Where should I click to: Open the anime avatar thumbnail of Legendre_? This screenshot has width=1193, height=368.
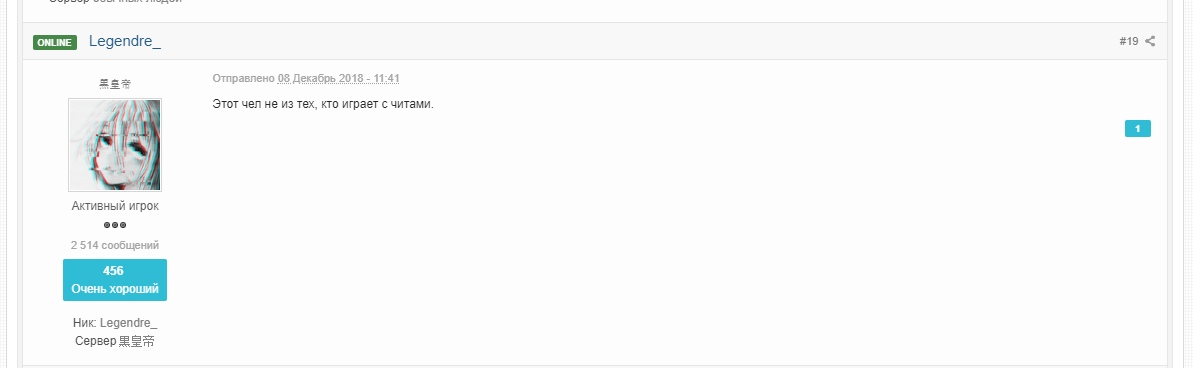[x=115, y=144]
